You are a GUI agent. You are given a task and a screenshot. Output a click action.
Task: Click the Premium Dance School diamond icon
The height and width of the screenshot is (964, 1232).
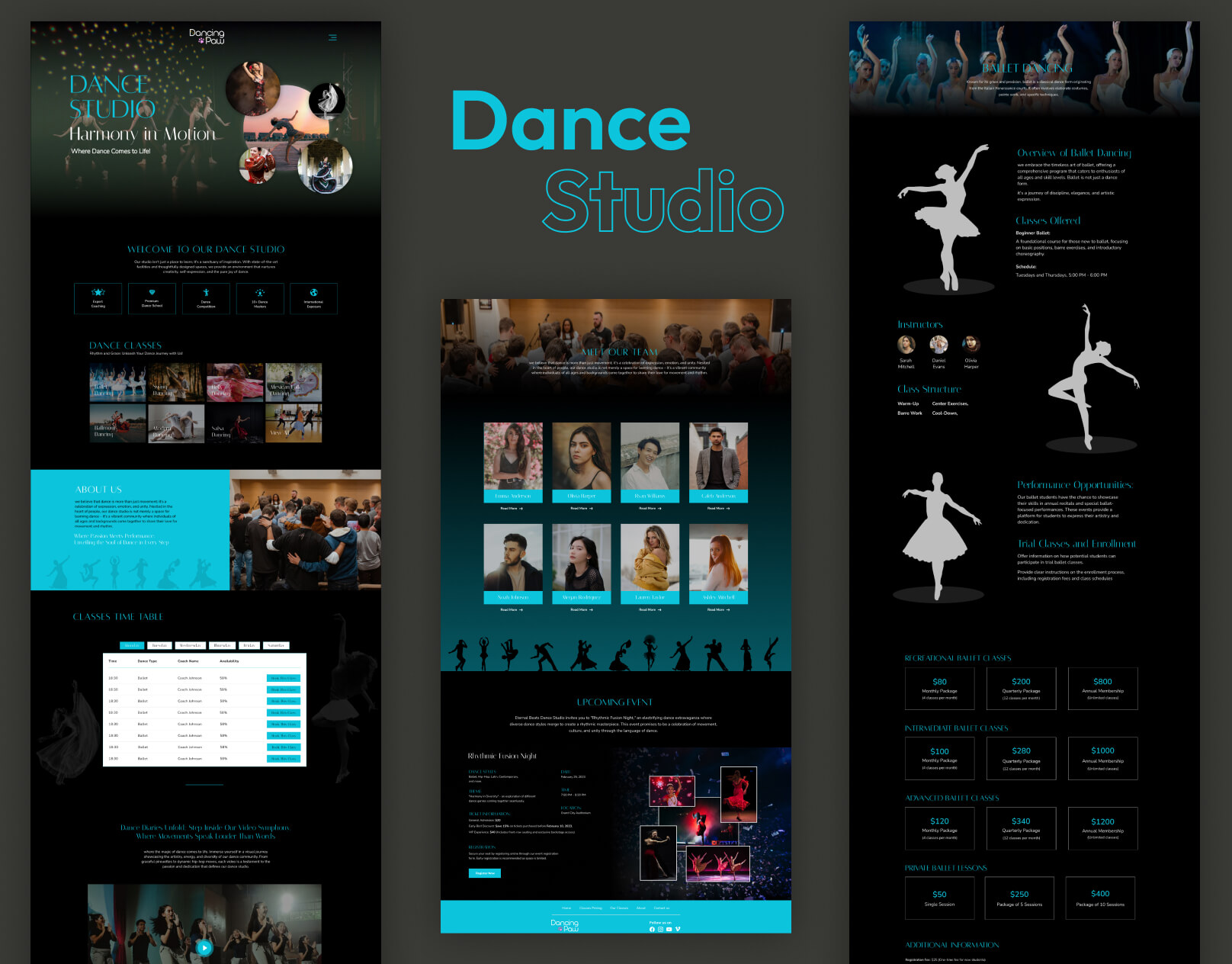coord(152,293)
